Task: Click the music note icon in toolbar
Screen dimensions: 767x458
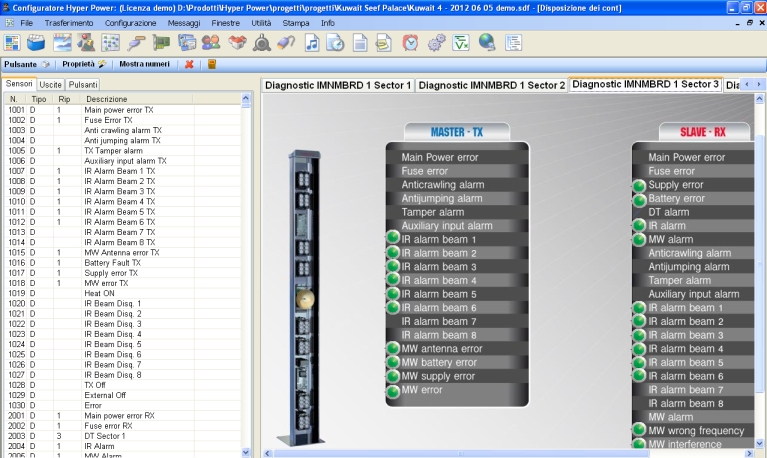Action: point(312,43)
